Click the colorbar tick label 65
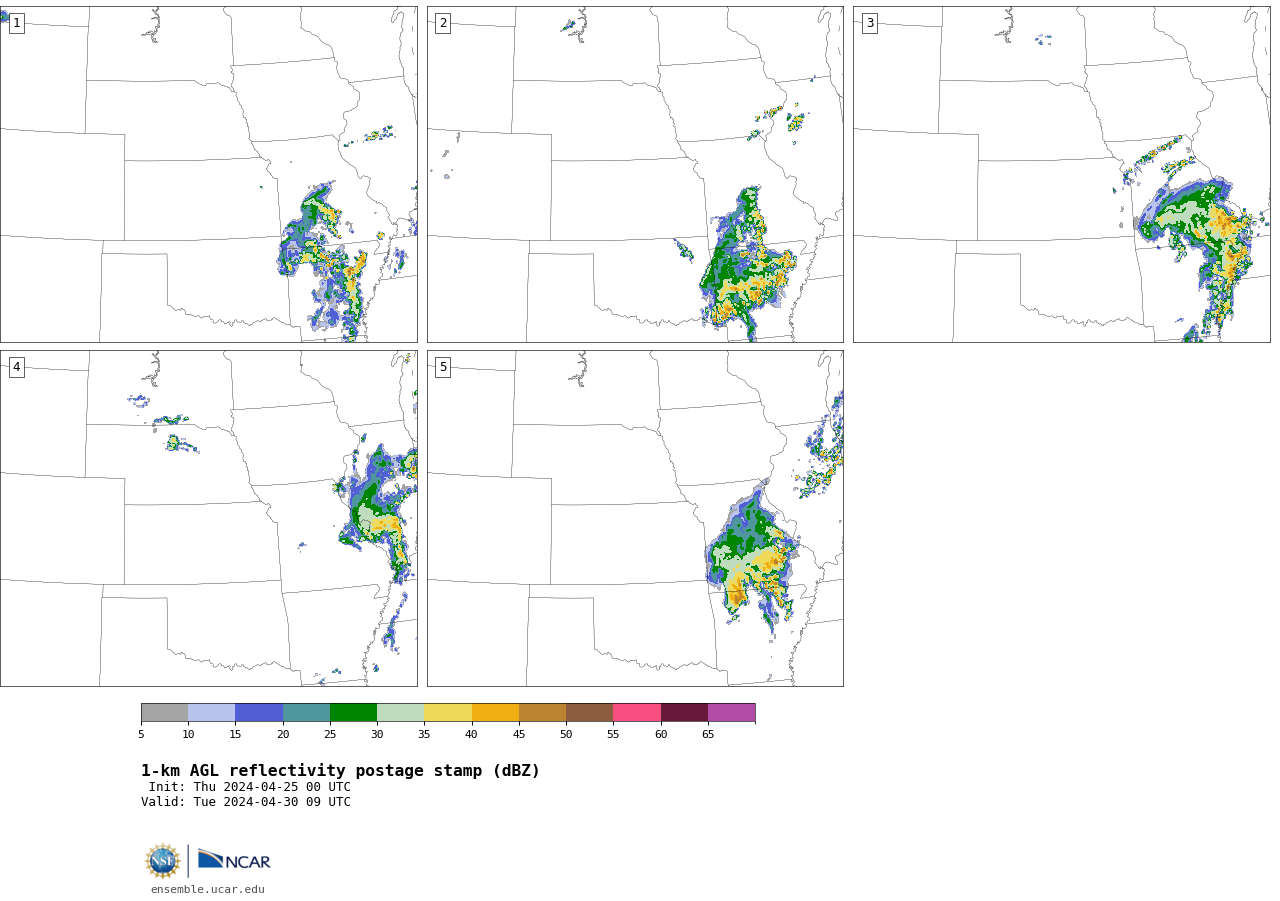Viewport: 1280px width, 901px height. click(708, 735)
